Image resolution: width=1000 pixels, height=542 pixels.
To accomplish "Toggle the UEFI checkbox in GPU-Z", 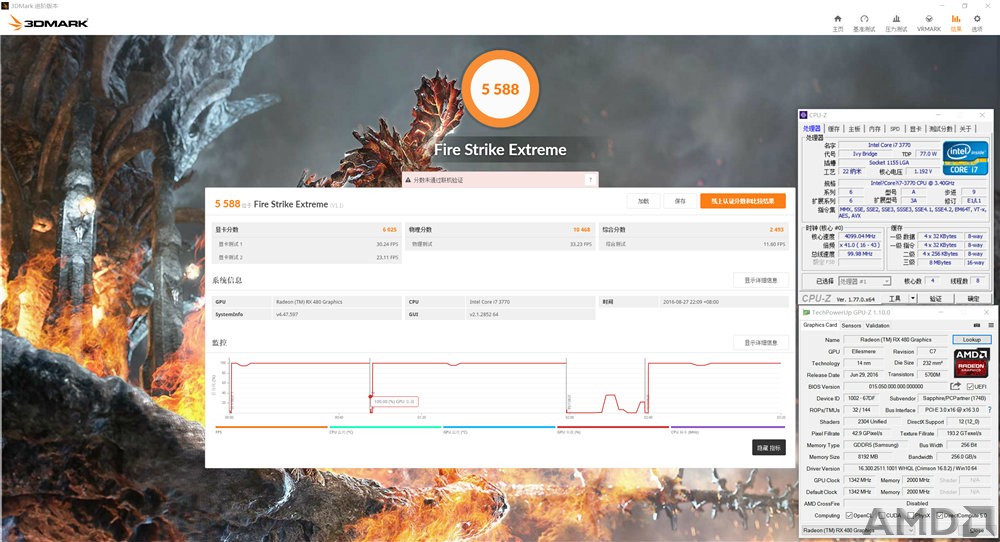I will point(970,386).
